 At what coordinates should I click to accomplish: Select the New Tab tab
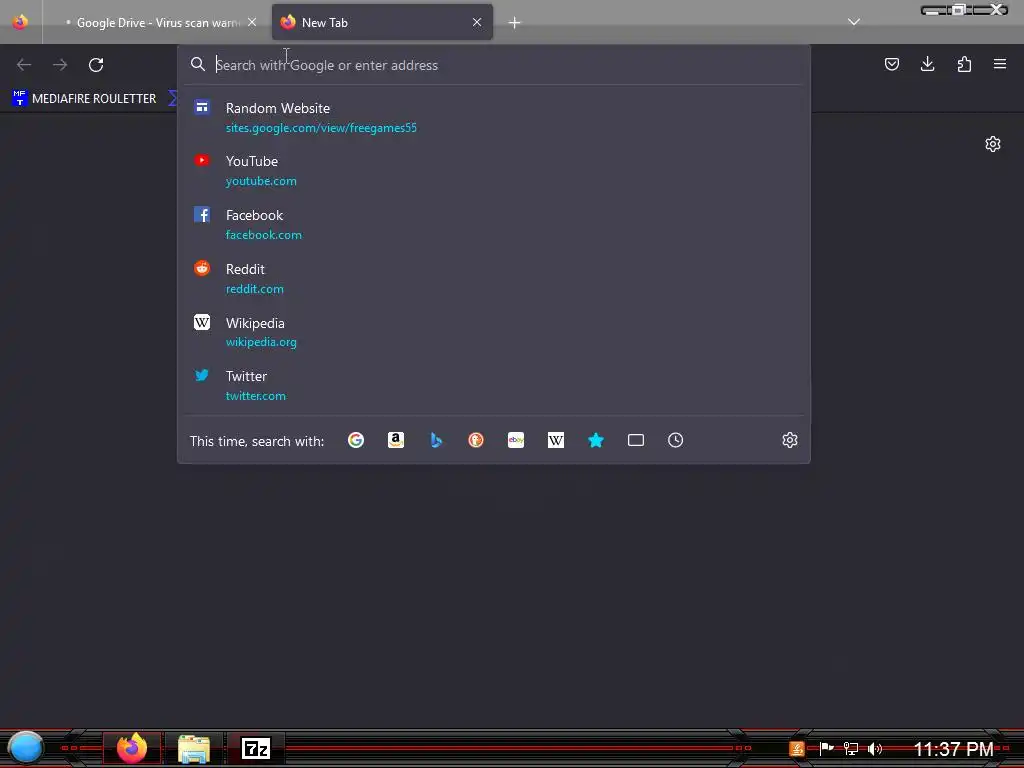(382, 22)
